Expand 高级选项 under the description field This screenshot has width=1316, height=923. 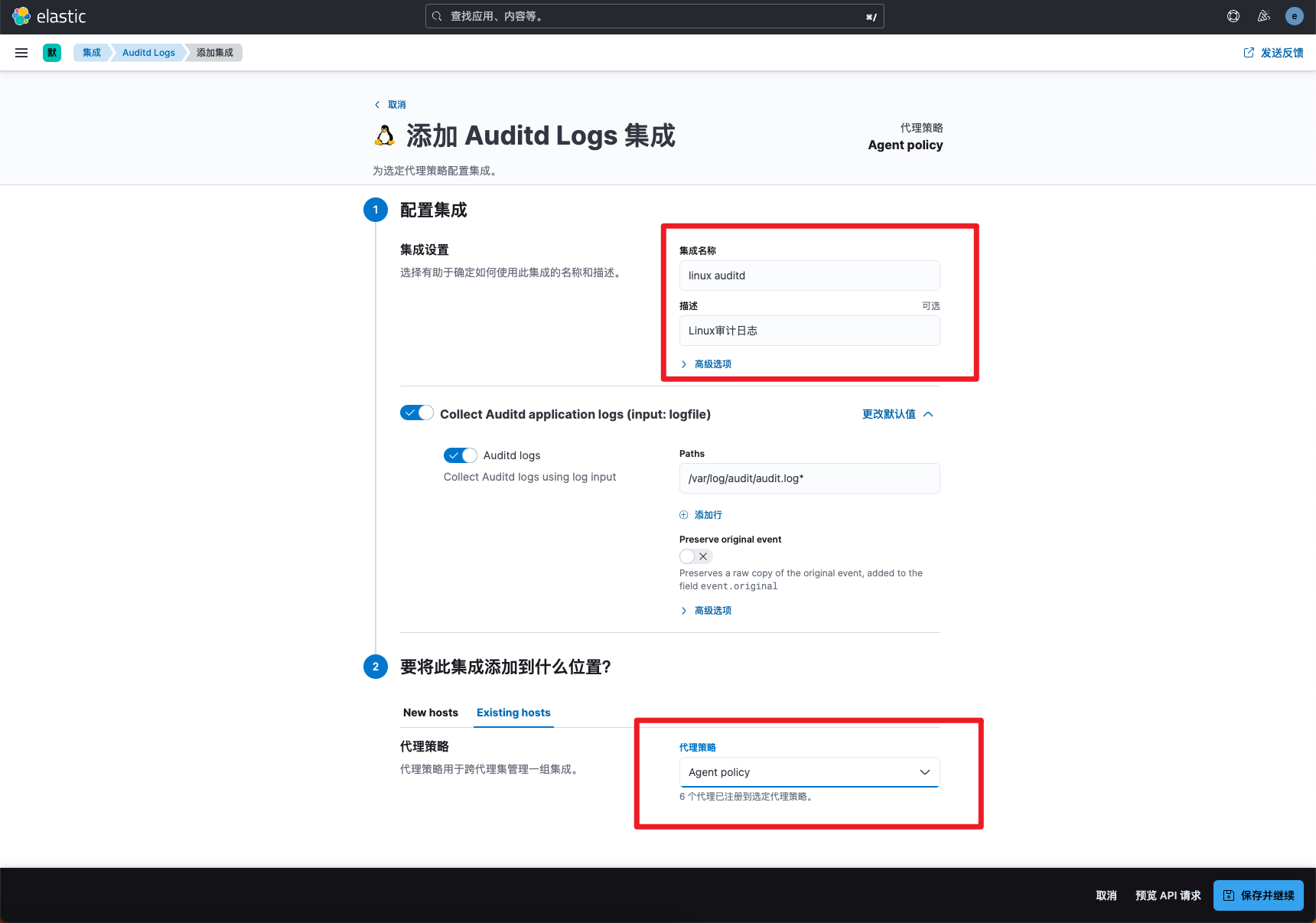(705, 364)
